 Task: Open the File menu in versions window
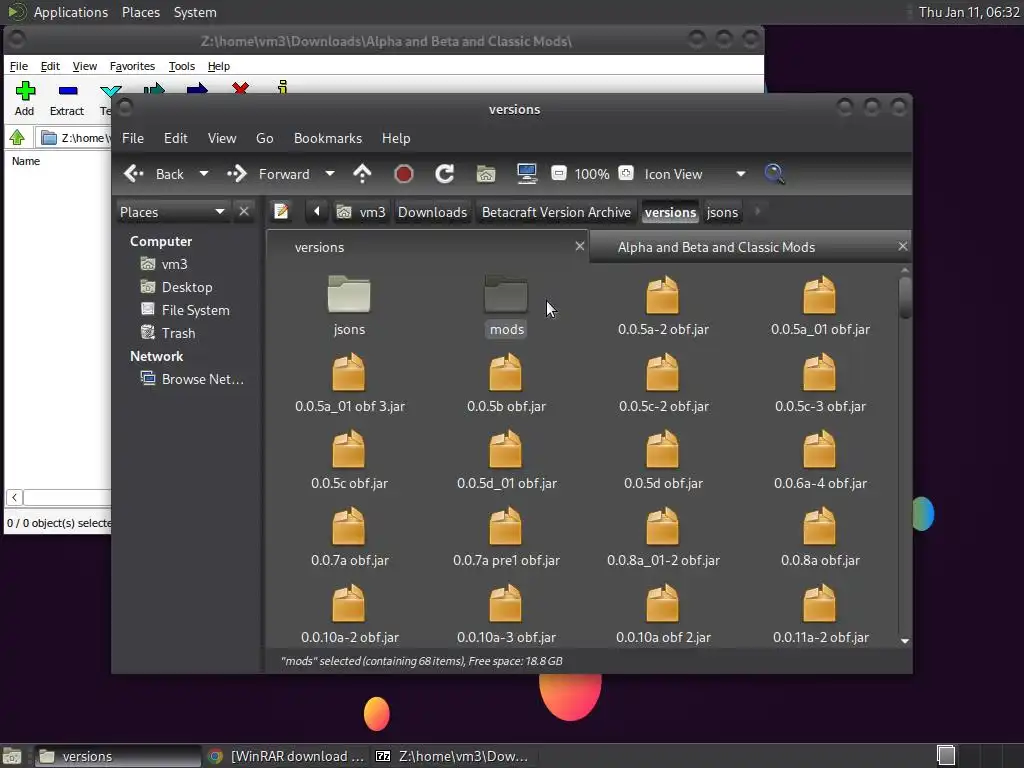point(133,138)
